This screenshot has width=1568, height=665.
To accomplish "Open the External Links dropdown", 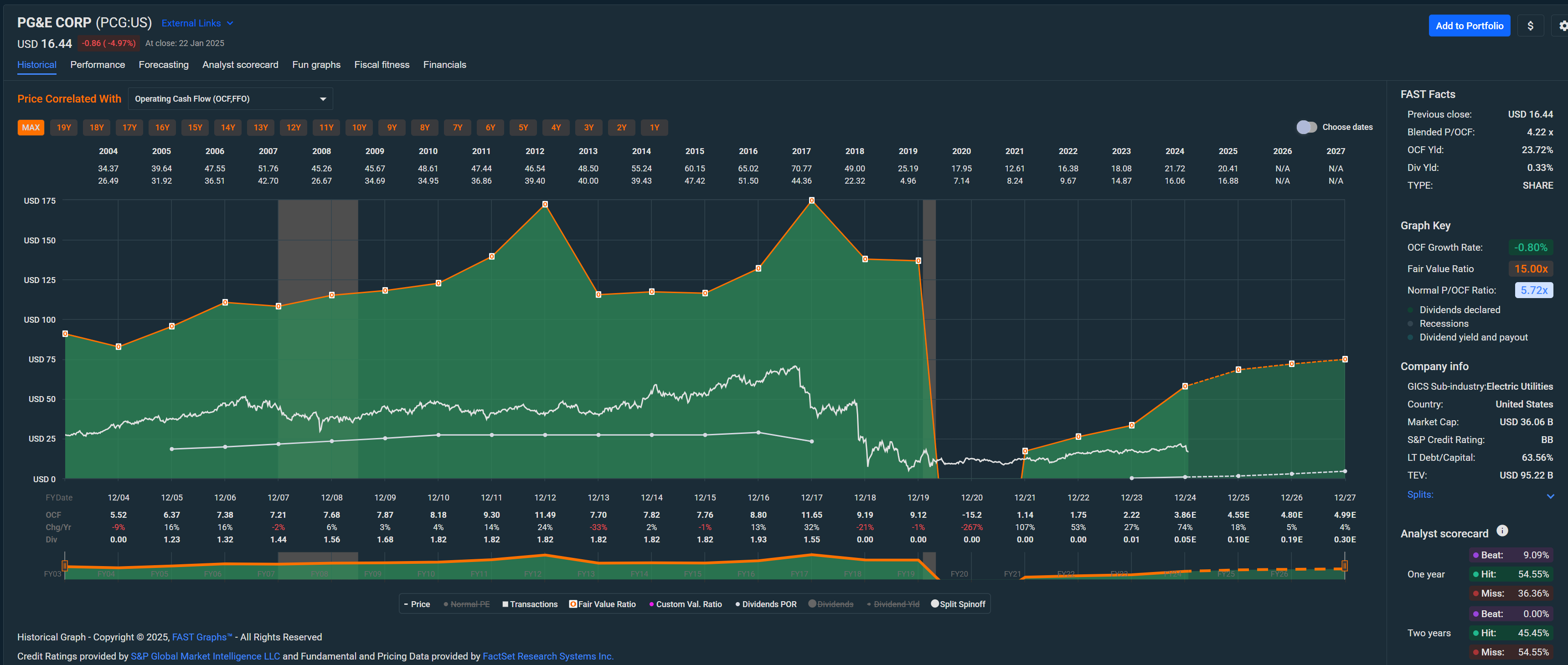I will pyautogui.click(x=197, y=23).
